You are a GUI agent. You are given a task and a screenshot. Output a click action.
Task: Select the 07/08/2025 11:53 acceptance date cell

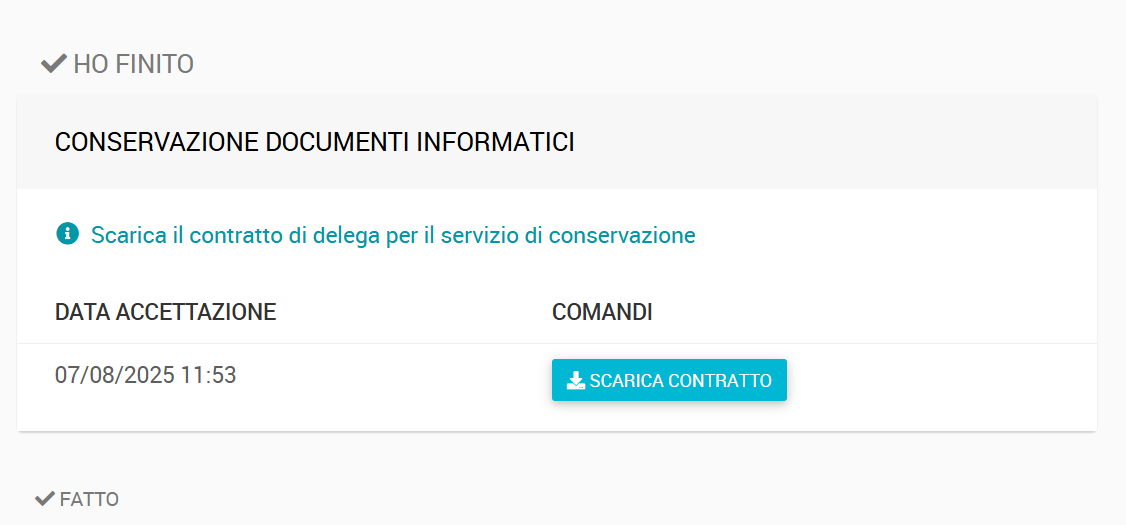tap(146, 375)
